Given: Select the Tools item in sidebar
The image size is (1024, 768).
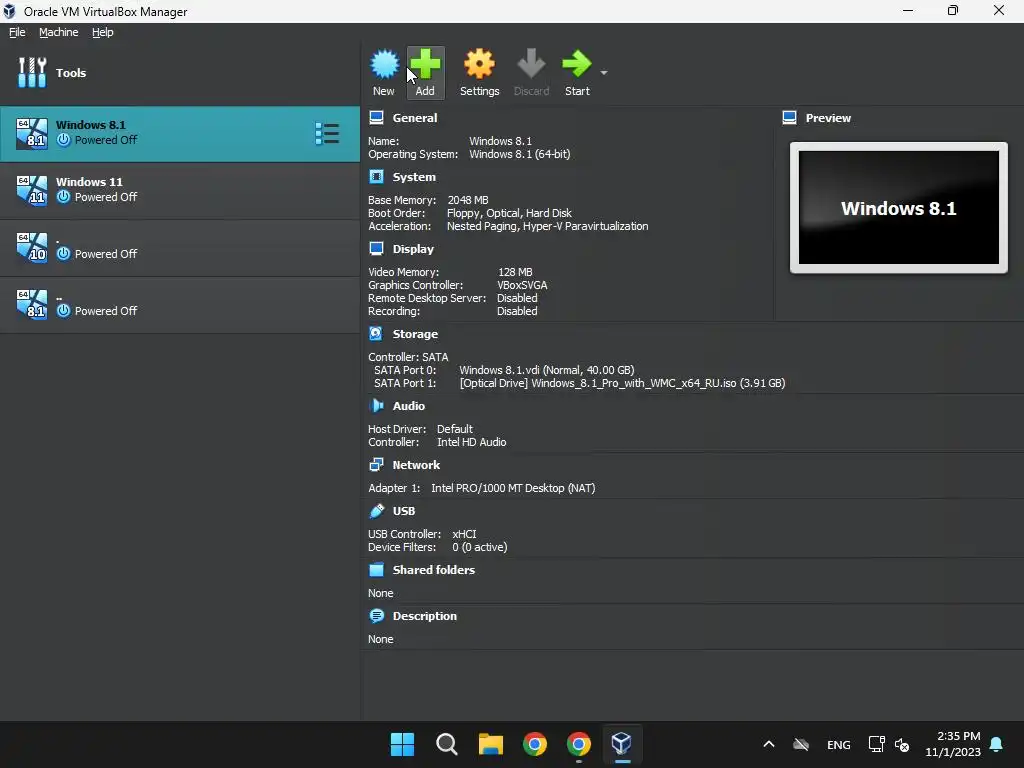Looking at the screenshot, I should pos(180,72).
